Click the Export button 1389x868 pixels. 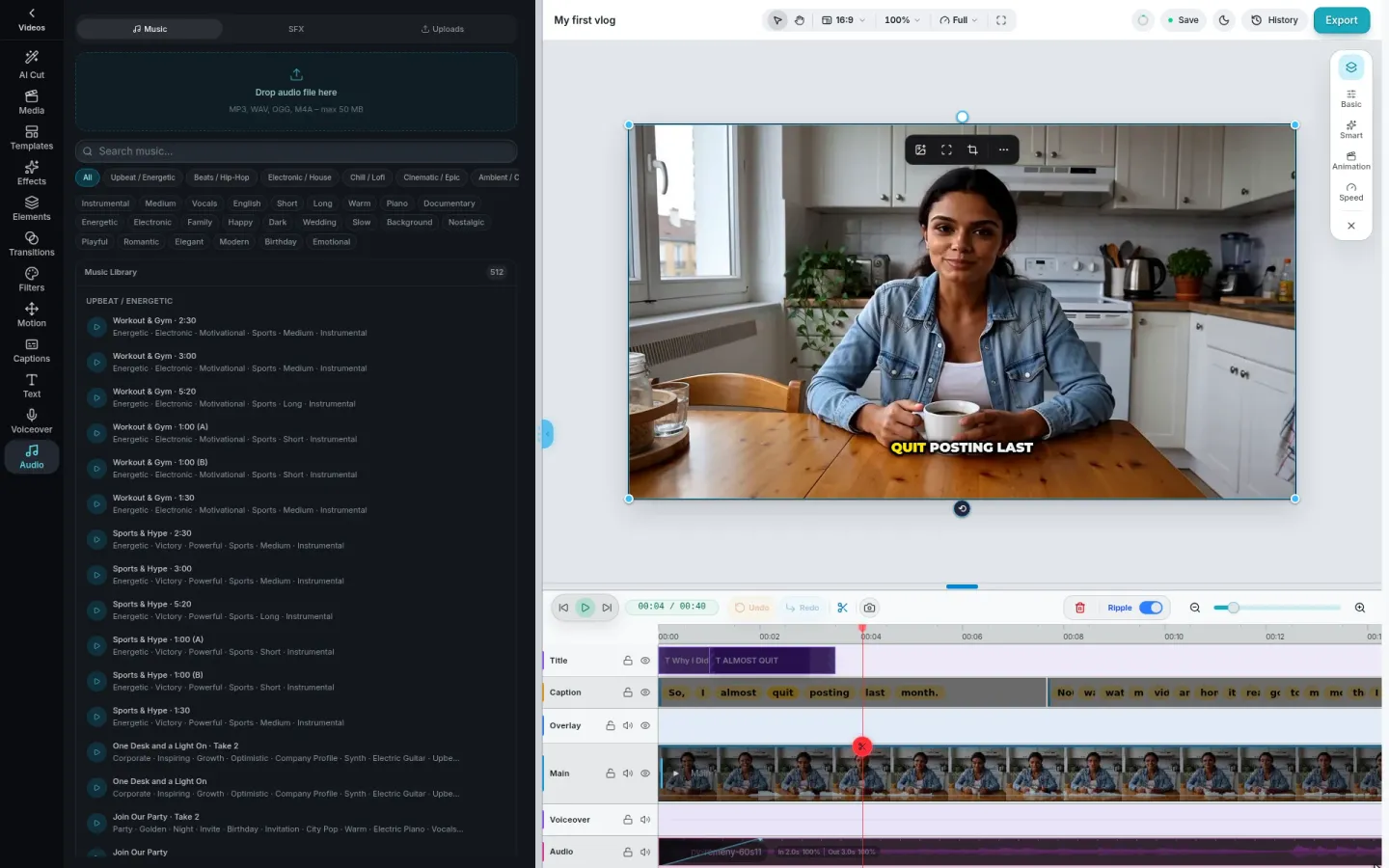point(1341,20)
